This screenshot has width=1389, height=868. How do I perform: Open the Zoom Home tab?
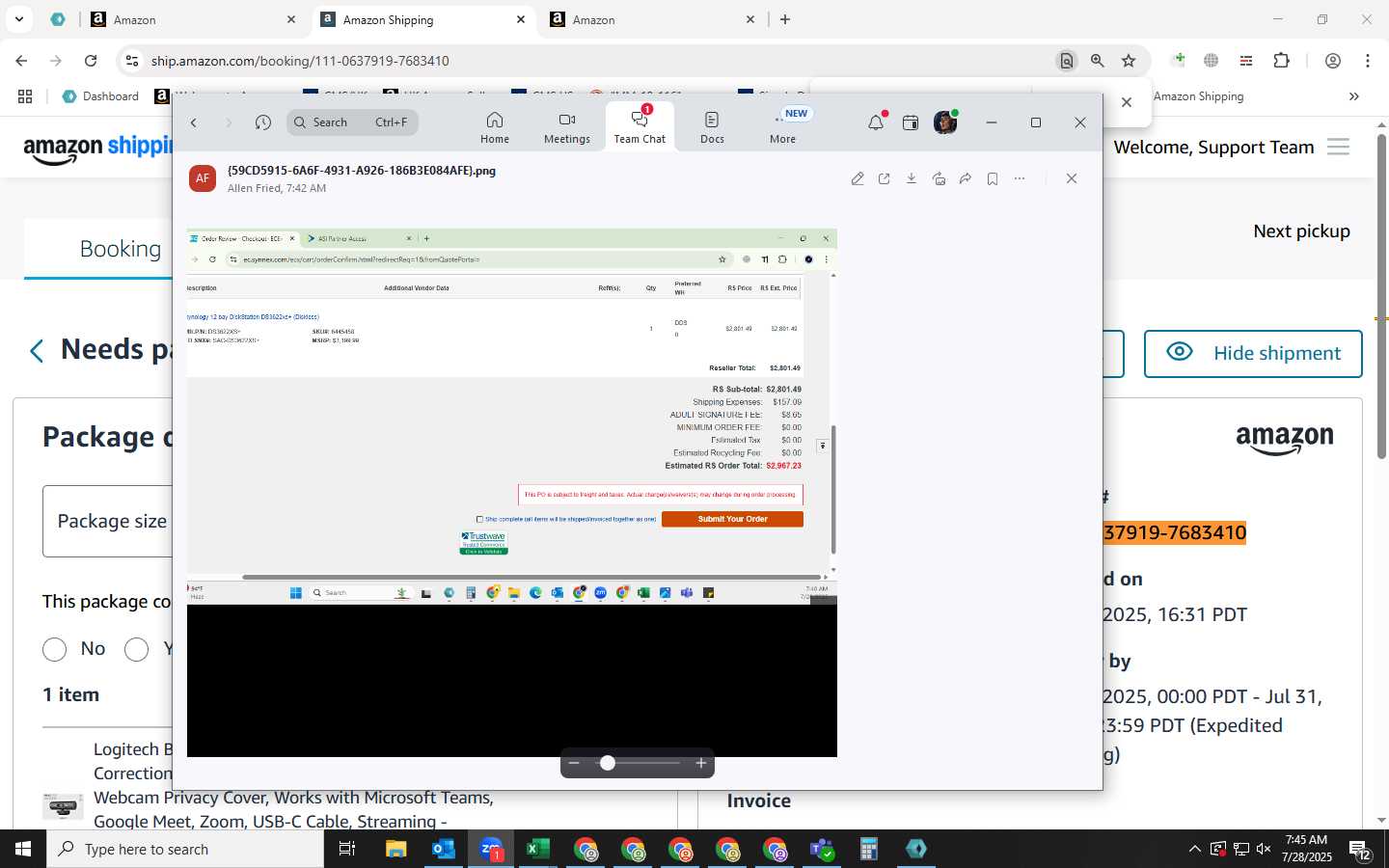(x=495, y=127)
